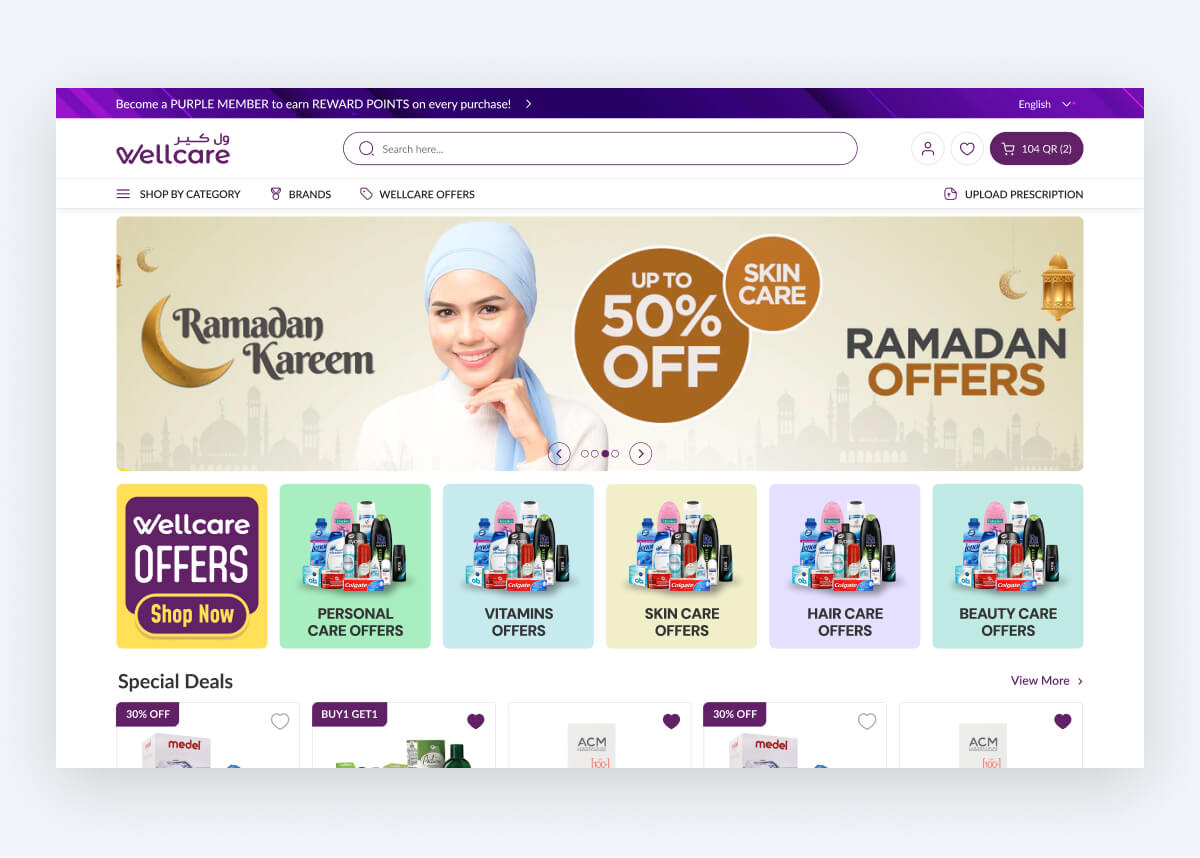Select the first carousel indicator dot

[x=585, y=454]
